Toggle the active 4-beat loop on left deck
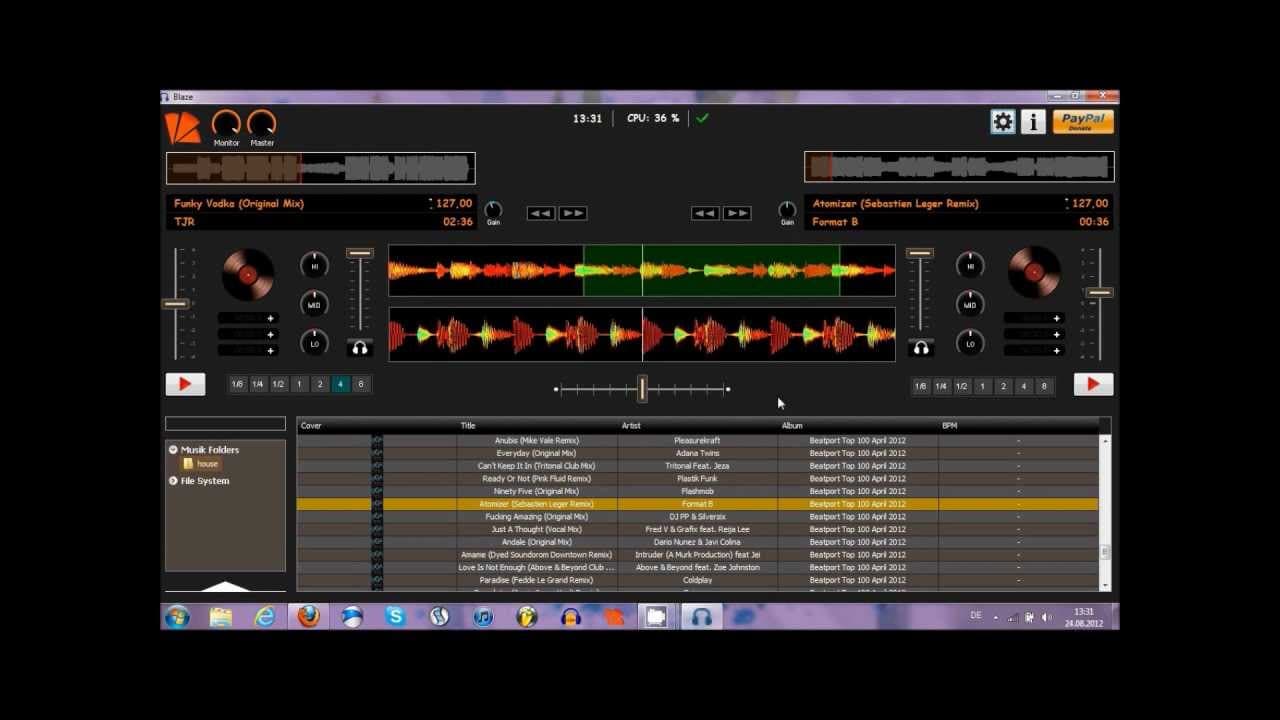1280x720 pixels. 340,384
